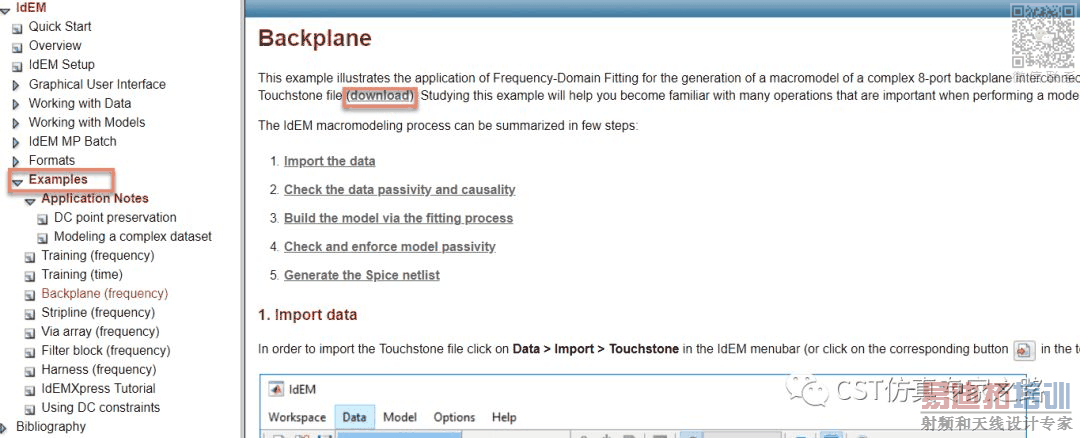Open the Via array (frequency) example

[101, 331]
